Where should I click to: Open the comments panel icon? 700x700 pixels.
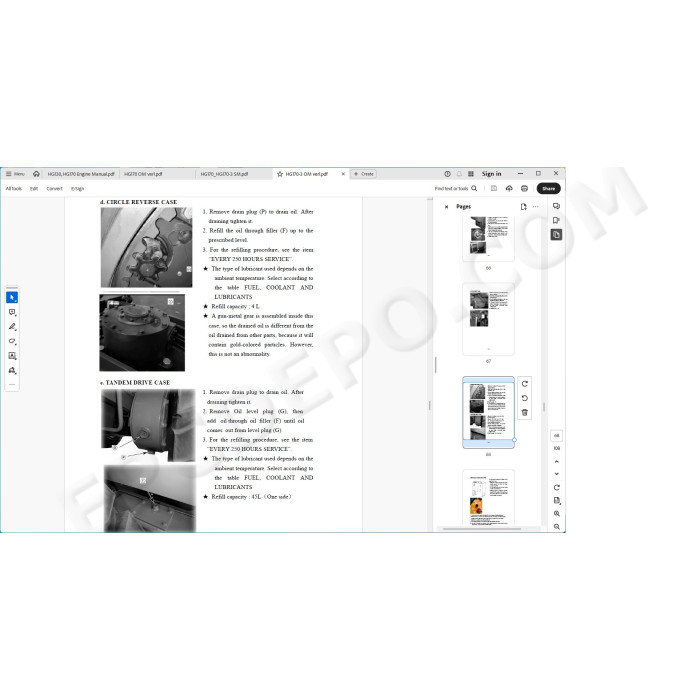(556, 206)
